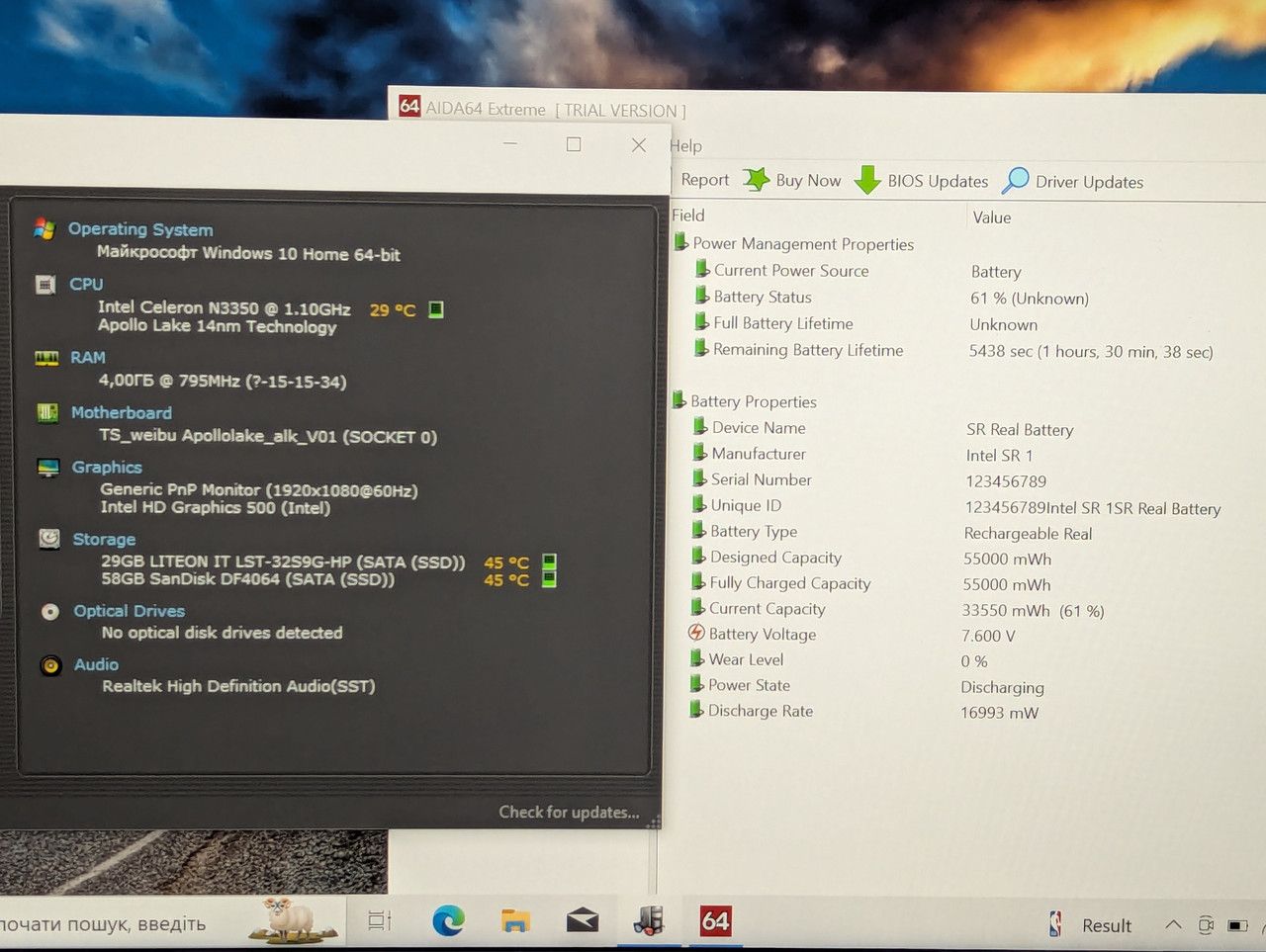Open File Explorer from the taskbar
The image size is (1266, 952).
click(x=515, y=921)
